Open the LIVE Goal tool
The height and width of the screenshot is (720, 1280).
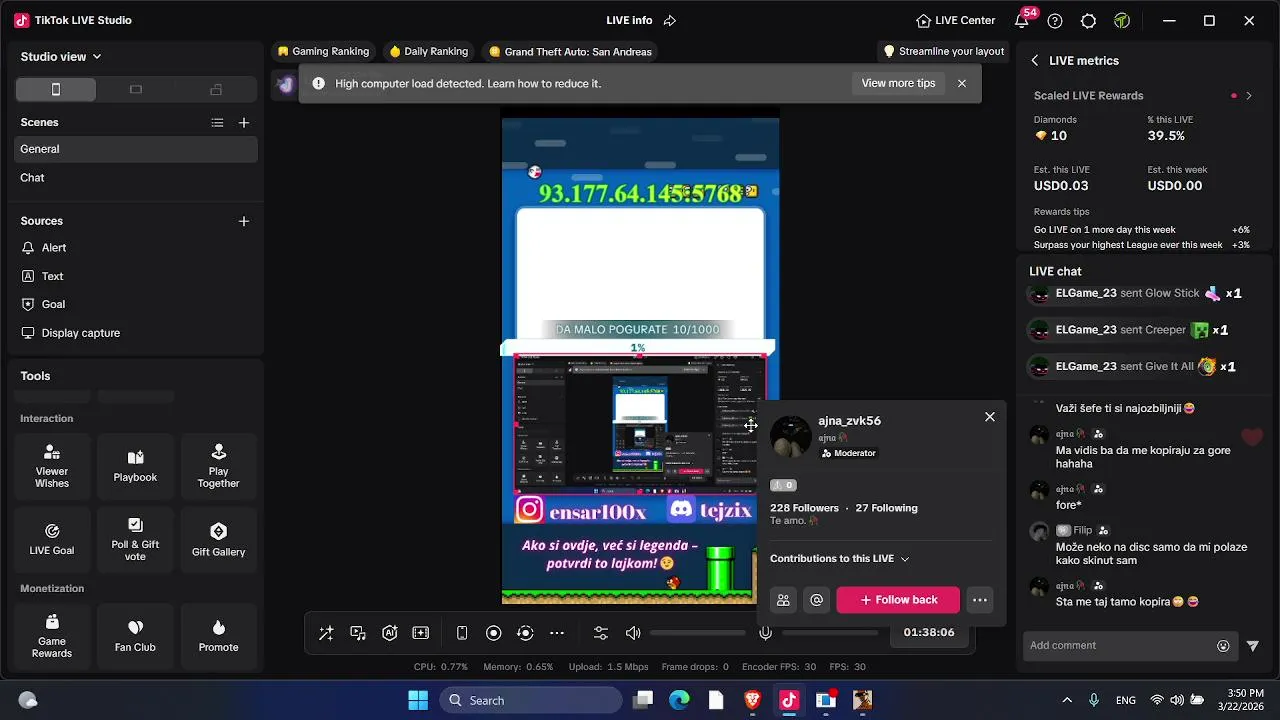[x=52, y=540]
